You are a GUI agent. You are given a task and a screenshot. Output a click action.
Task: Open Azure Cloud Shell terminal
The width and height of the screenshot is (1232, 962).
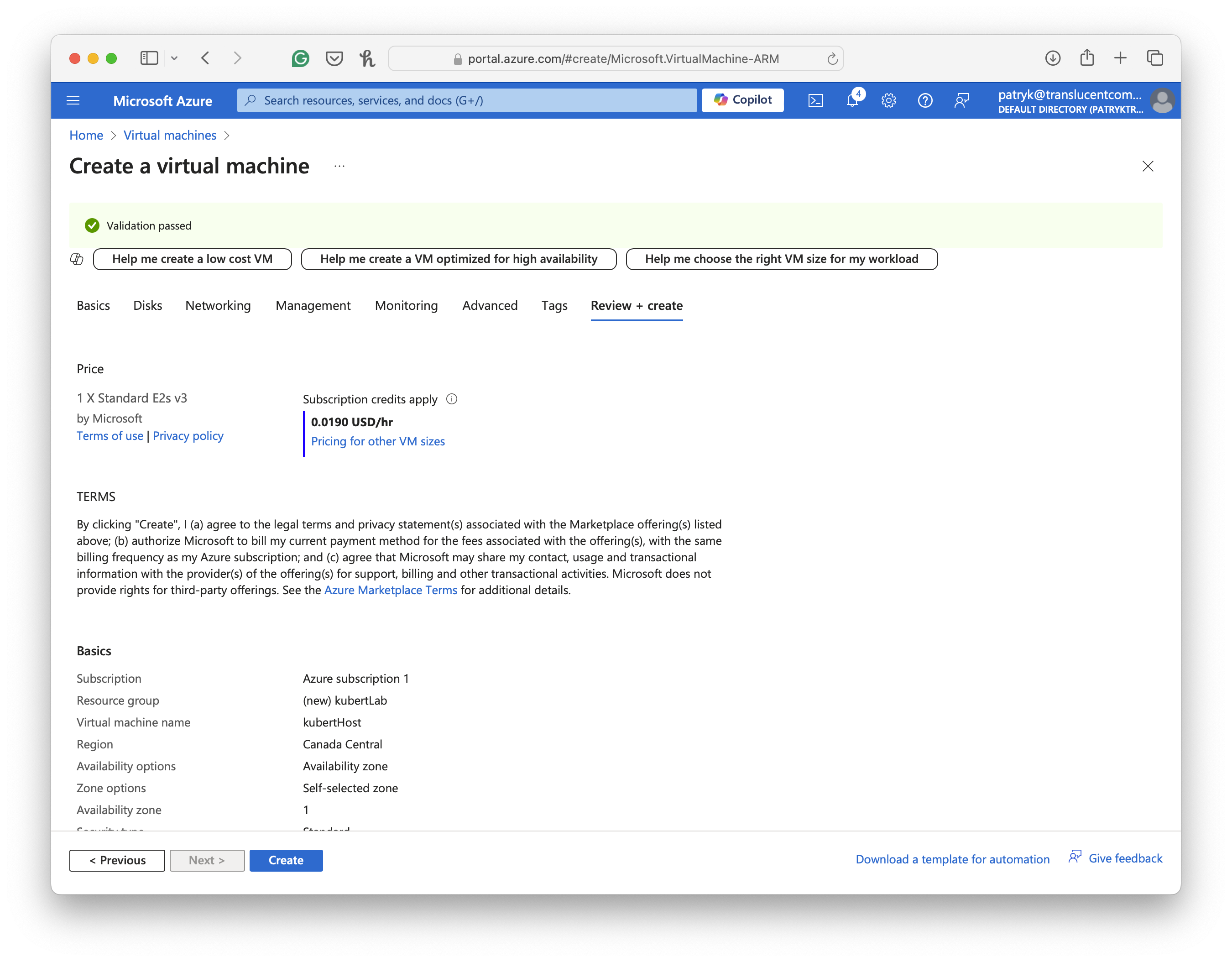(816, 100)
